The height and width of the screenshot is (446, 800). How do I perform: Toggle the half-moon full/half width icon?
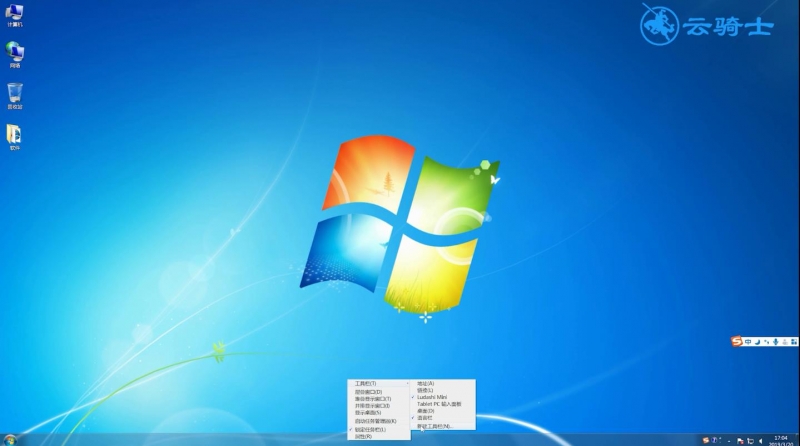pos(757,342)
